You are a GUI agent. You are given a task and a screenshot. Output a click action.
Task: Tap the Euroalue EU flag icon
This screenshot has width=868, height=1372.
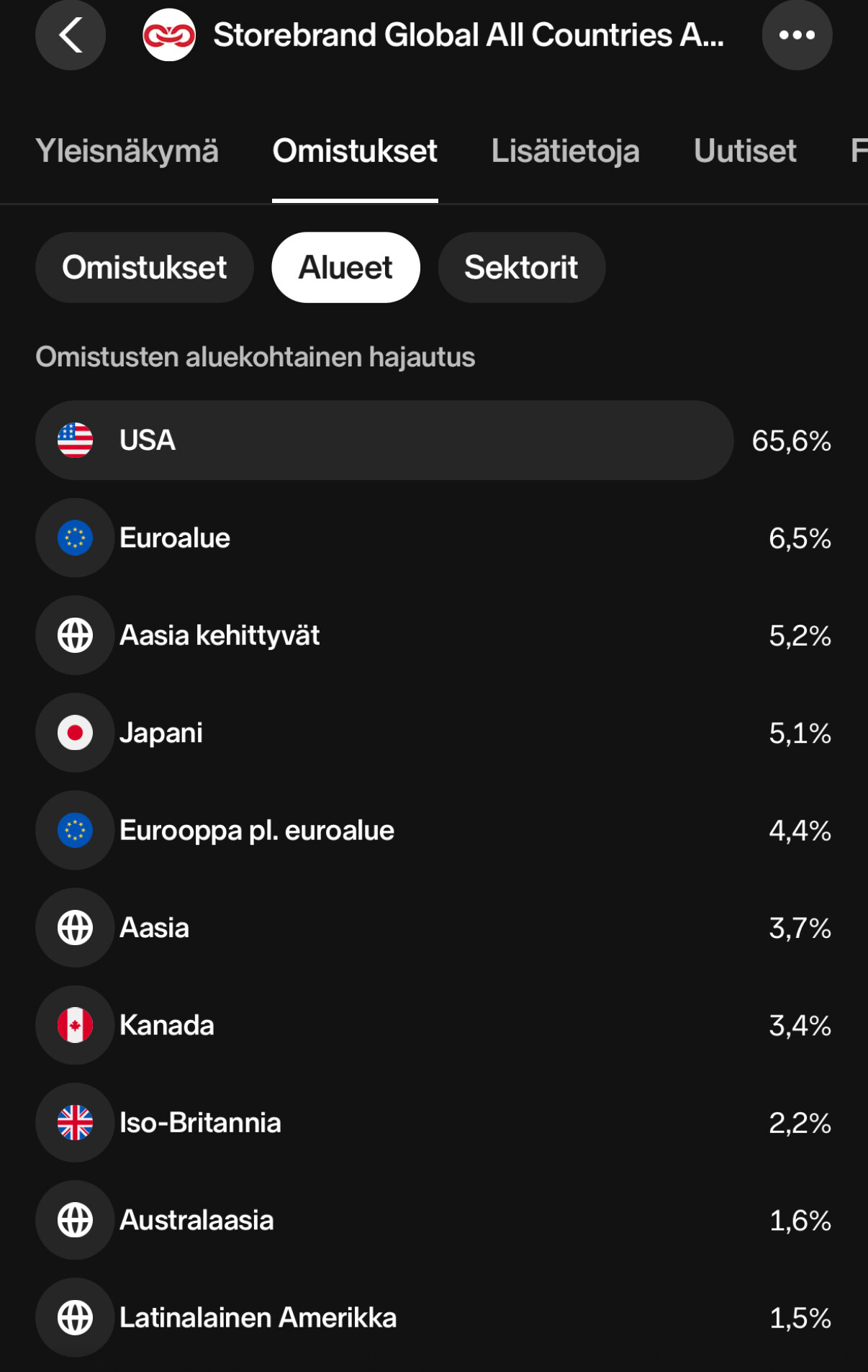point(76,538)
